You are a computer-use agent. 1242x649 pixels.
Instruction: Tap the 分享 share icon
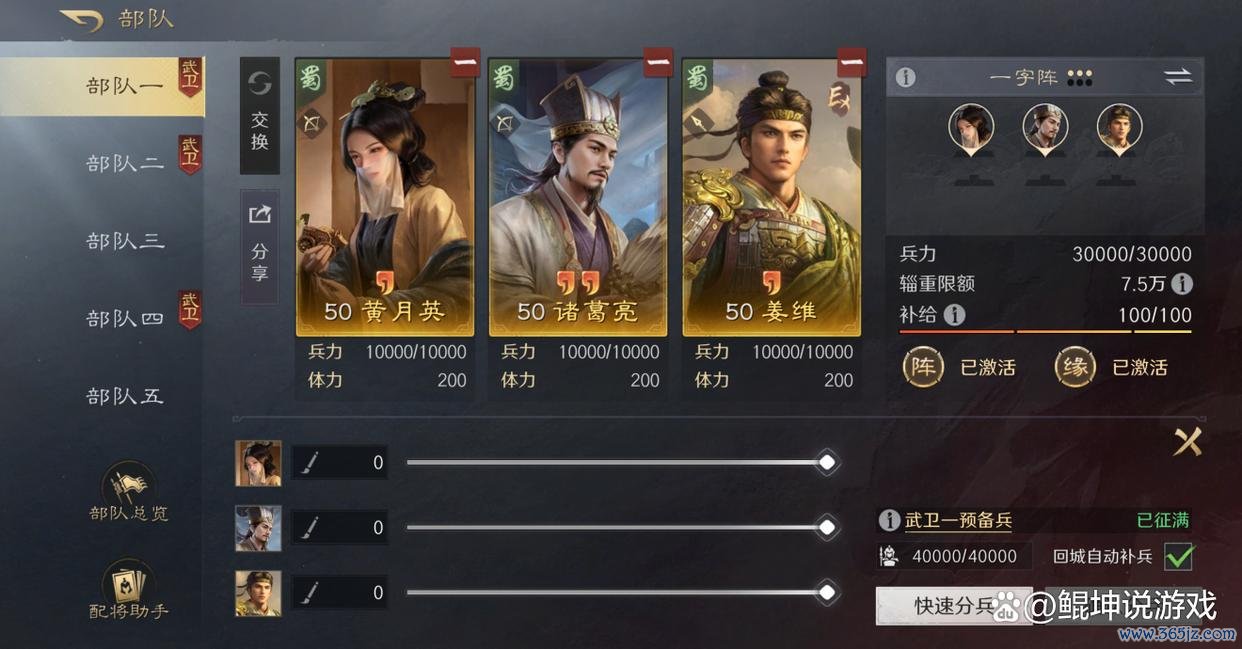(x=260, y=245)
